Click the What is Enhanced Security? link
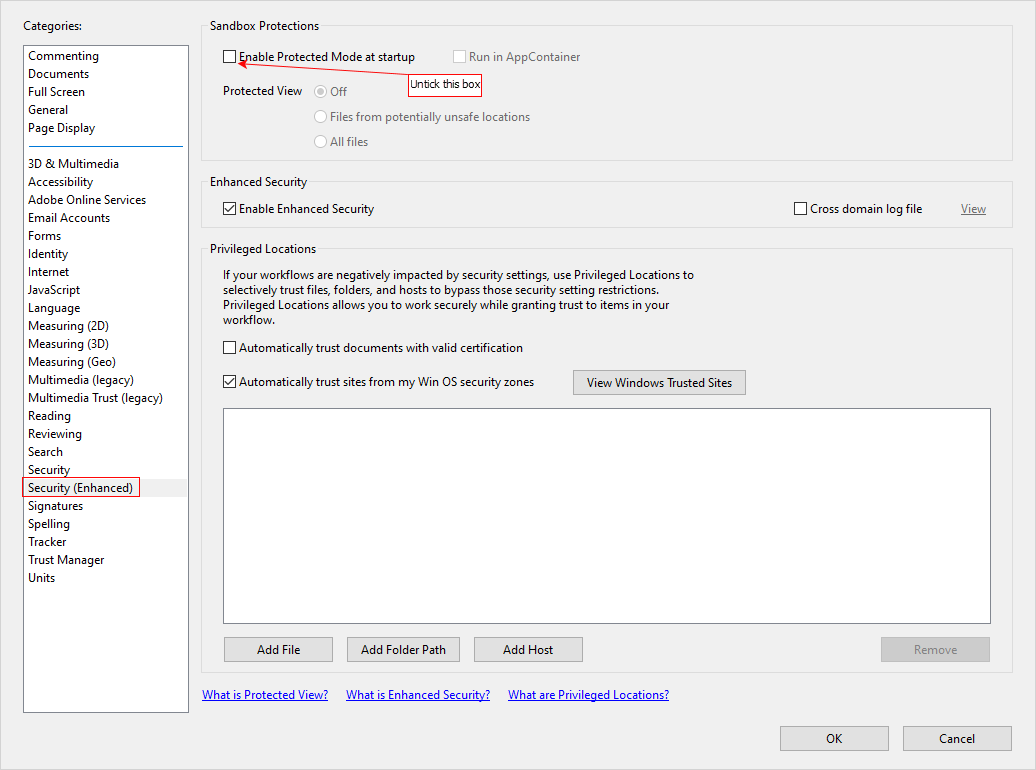Viewport: 1036px width, 770px height. (418, 695)
